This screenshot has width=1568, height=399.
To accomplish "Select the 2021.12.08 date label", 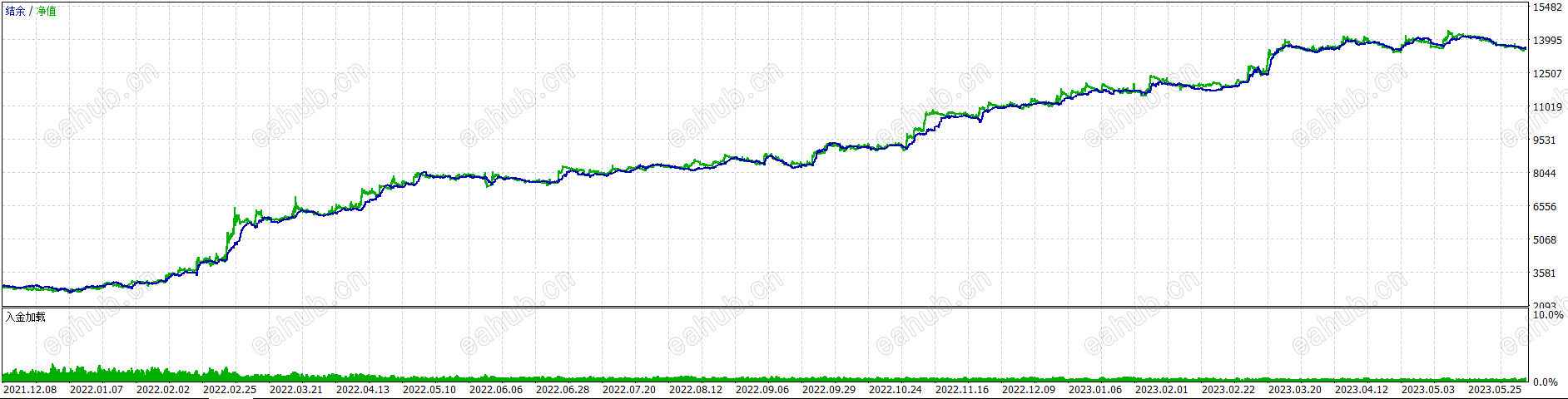I will 30,390.
